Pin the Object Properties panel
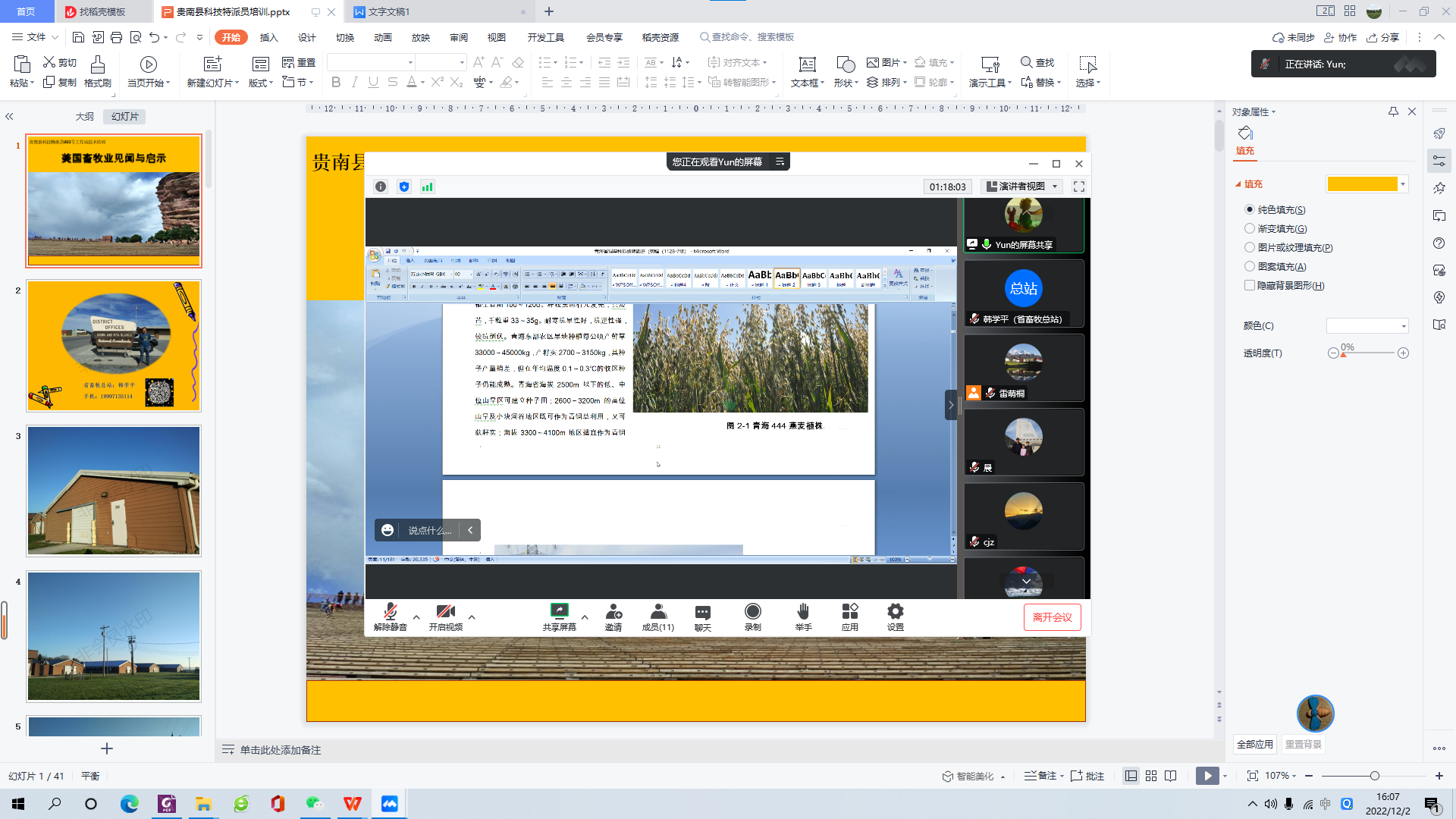Image resolution: width=1456 pixels, height=819 pixels. pyautogui.click(x=1393, y=111)
